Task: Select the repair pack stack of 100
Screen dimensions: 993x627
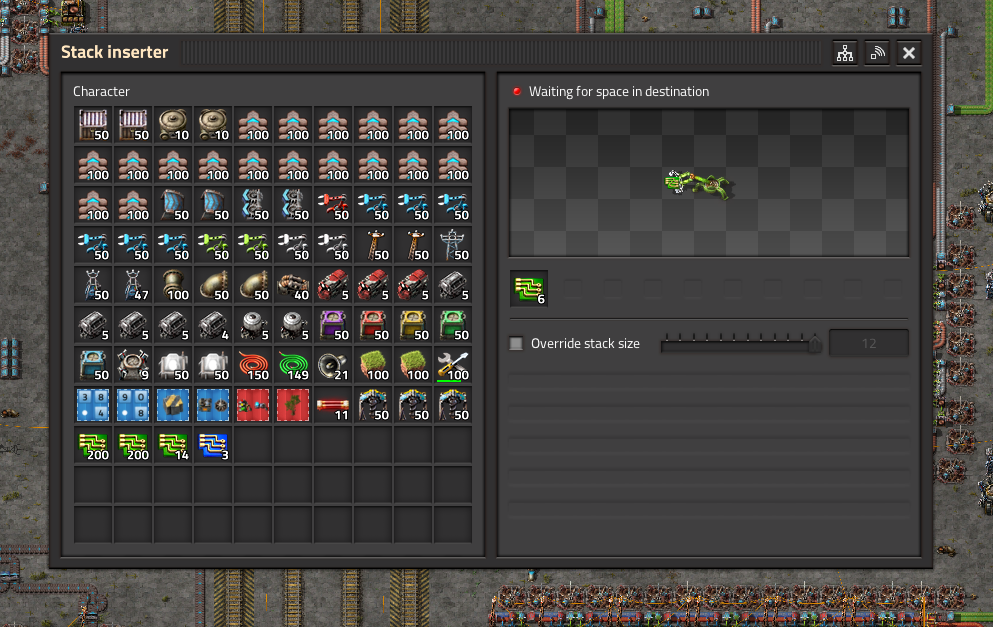Action: 453,365
